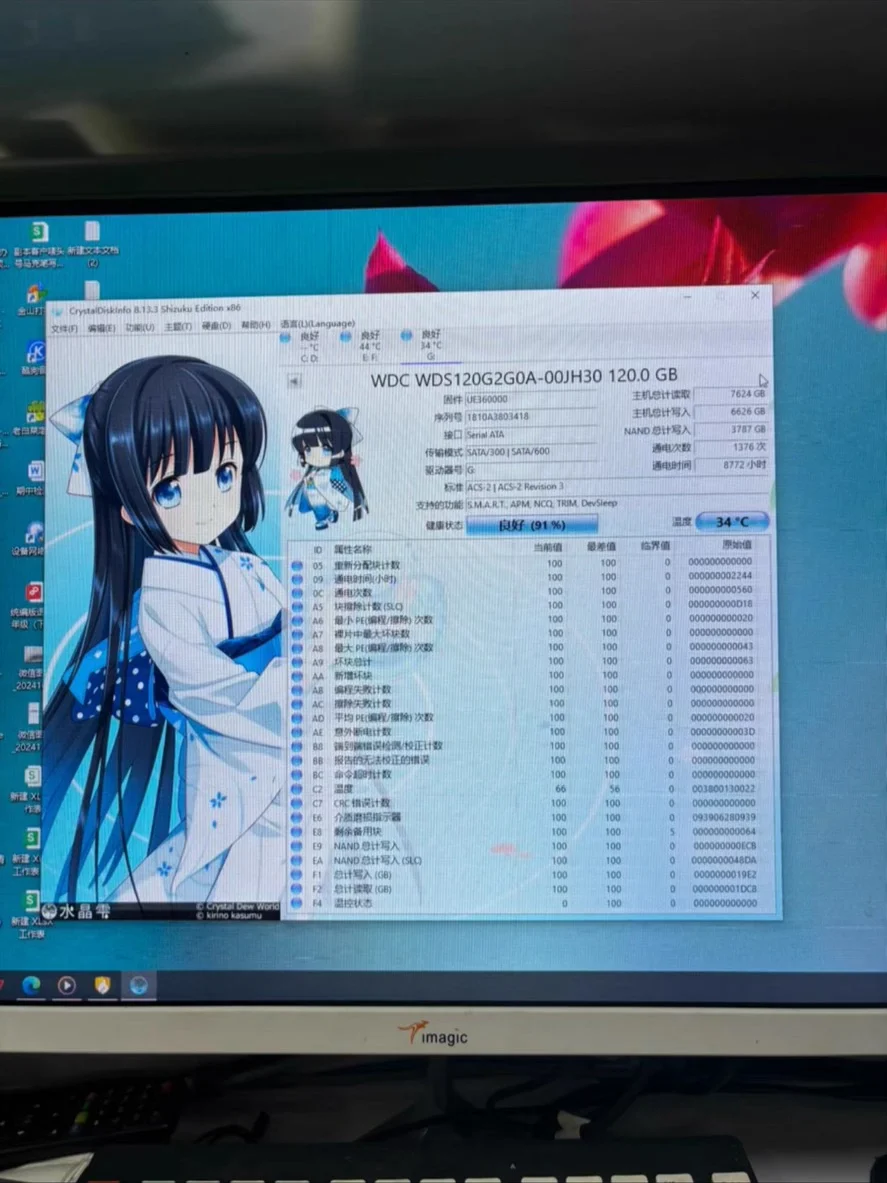This screenshot has width=887, height=1183.
Task: Click the 固件 firmware field UE360000
Action: (x=531, y=400)
